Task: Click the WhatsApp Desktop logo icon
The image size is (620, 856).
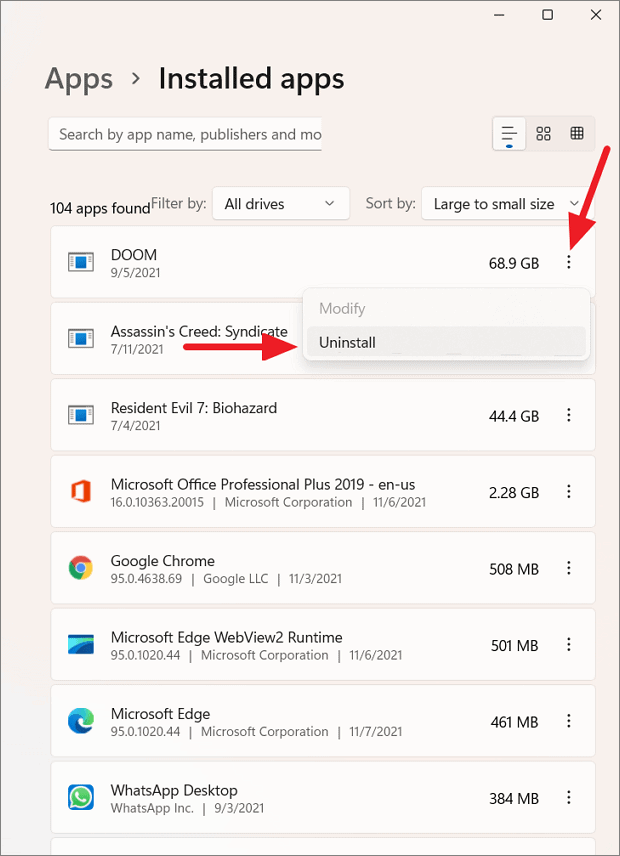Action: (x=81, y=797)
